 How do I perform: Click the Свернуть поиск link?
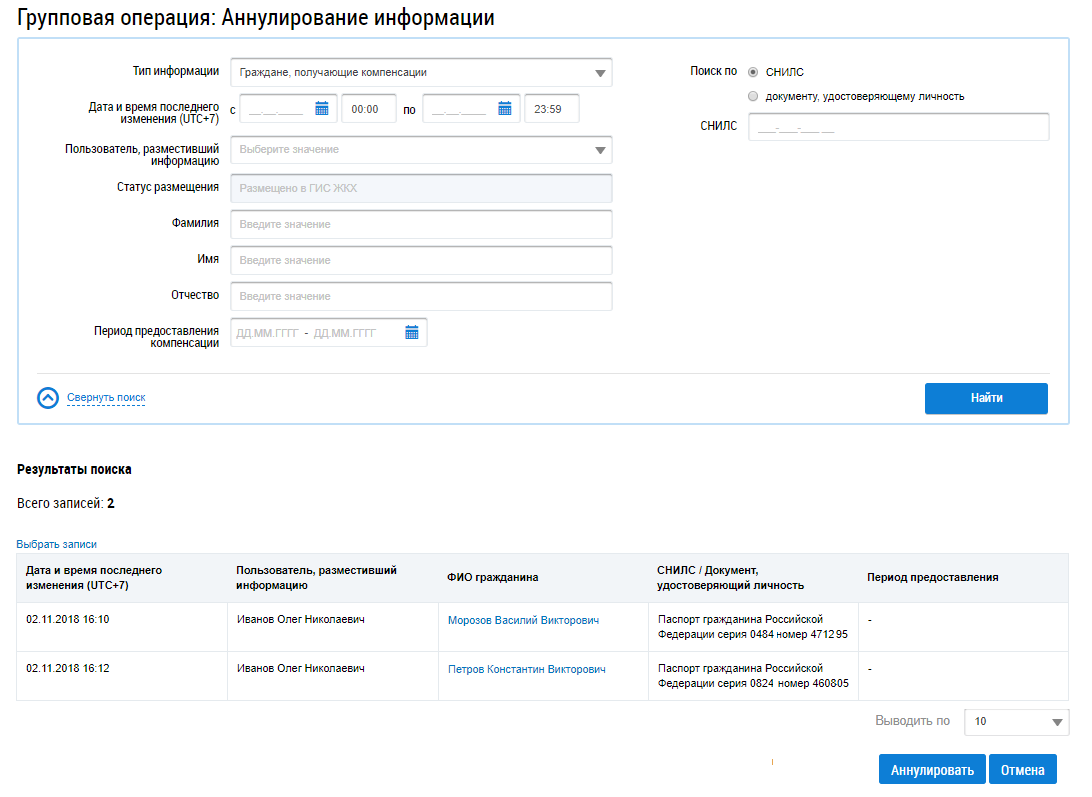(x=106, y=398)
